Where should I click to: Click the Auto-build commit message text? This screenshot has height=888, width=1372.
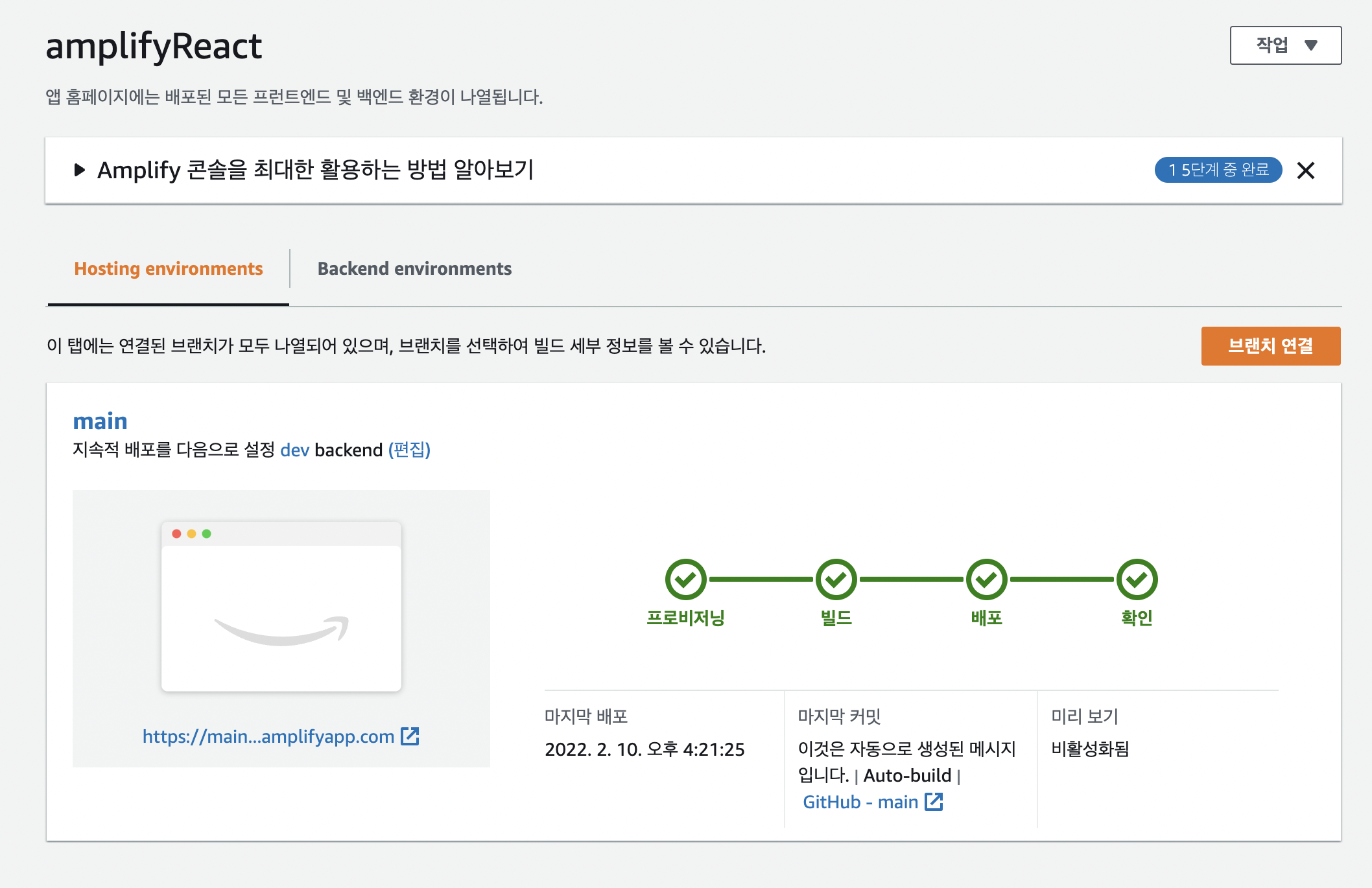click(x=907, y=776)
